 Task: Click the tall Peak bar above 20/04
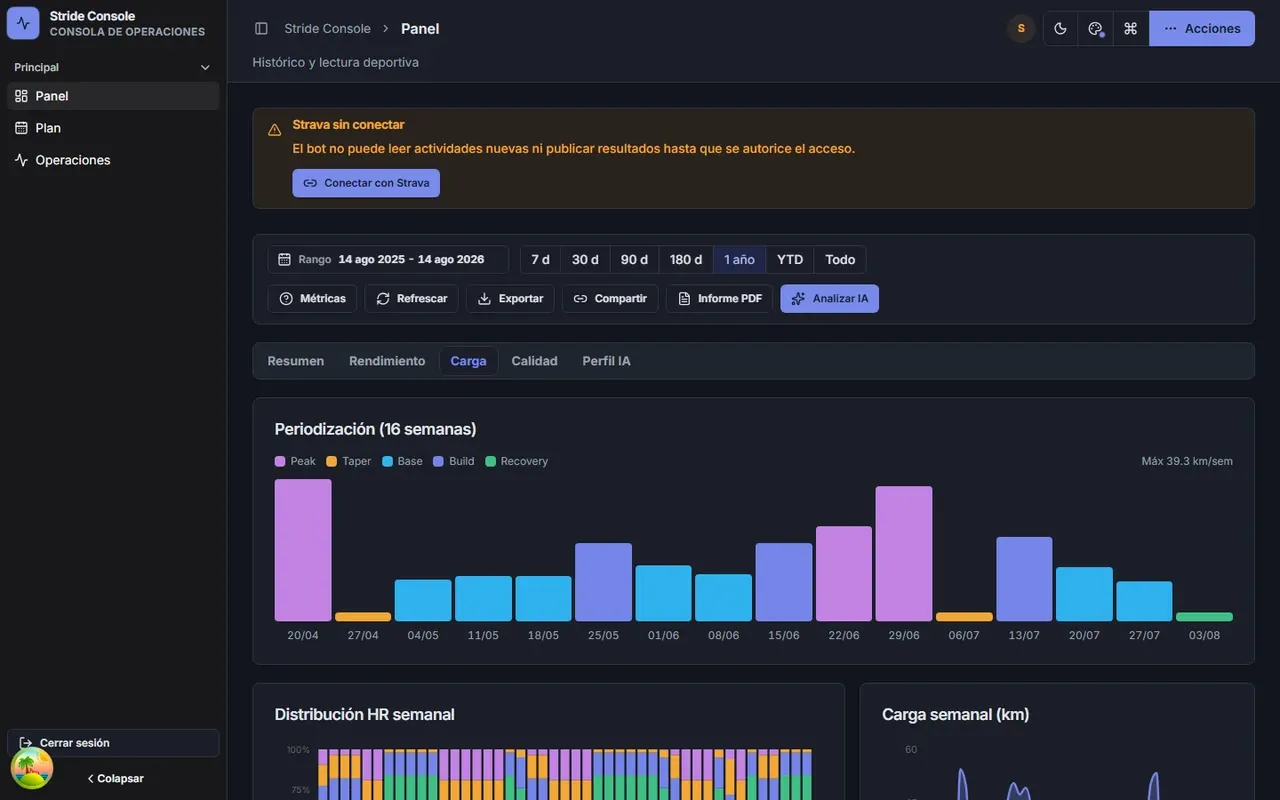click(303, 550)
